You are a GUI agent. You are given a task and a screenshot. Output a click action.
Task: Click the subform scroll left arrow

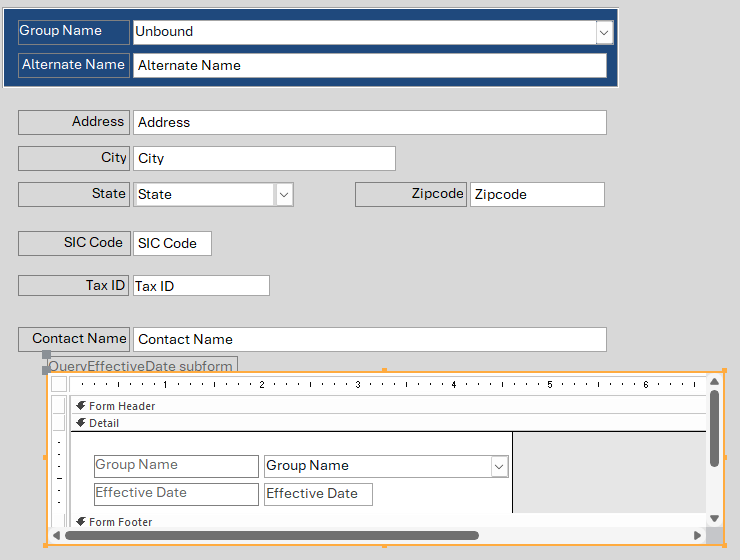(x=57, y=535)
